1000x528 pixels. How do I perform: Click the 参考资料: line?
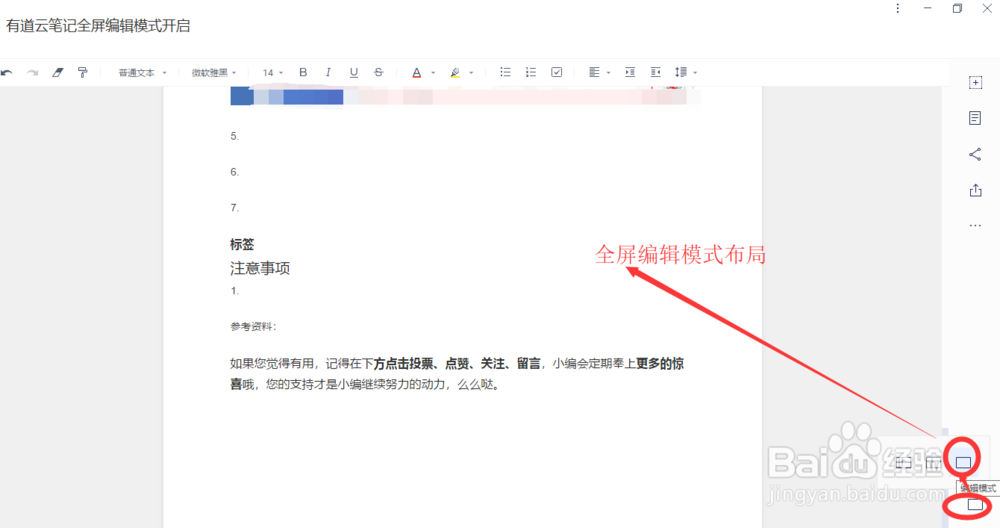coord(253,326)
